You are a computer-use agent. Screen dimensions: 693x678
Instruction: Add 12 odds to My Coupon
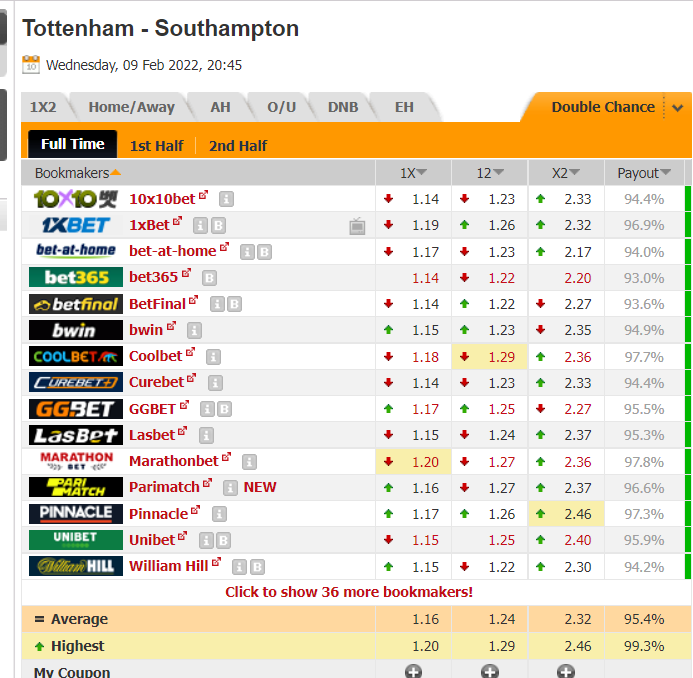click(490, 671)
